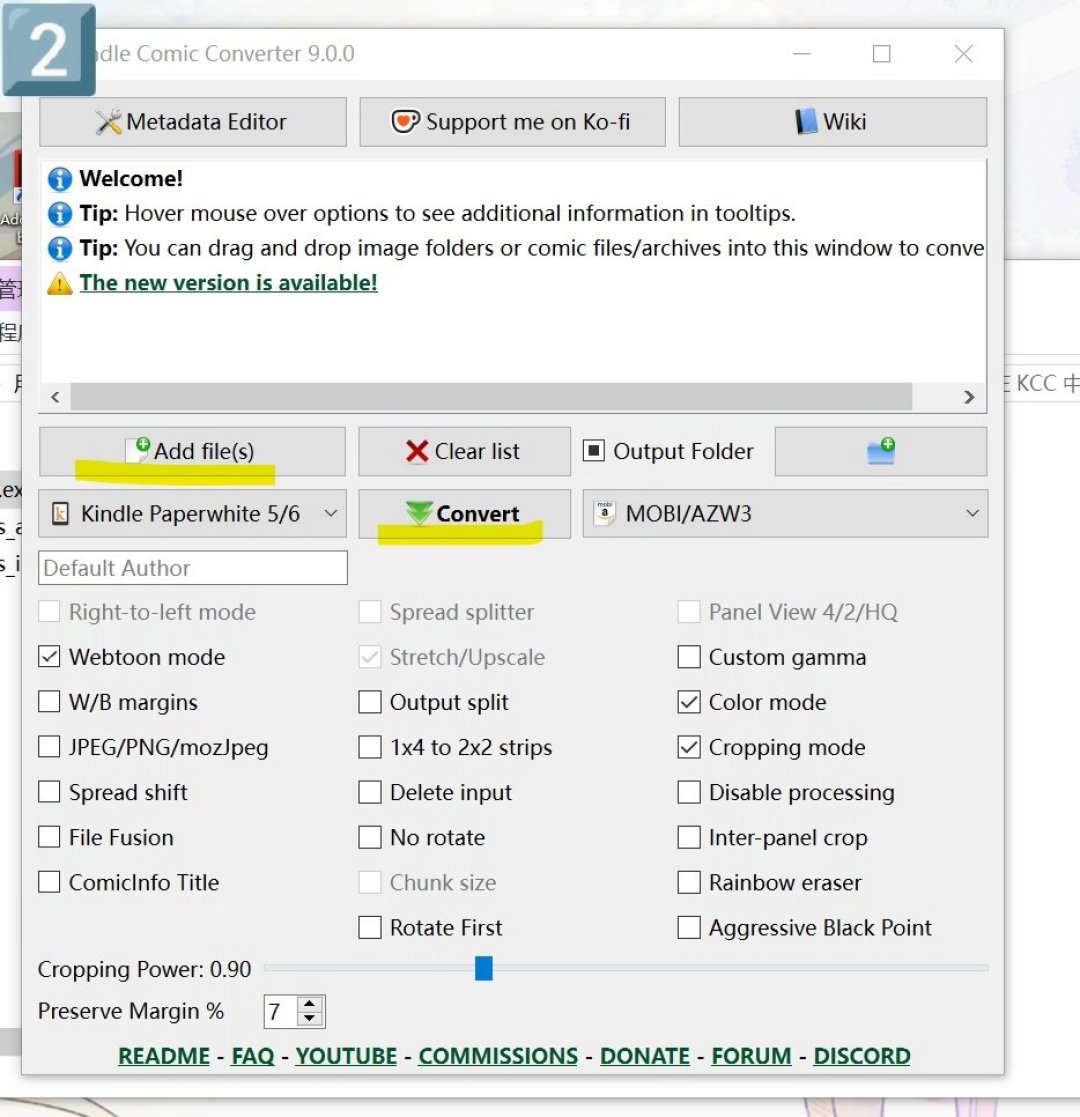Image resolution: width=1080 pixels, height=1117 pixels.
Task: Enable Spread shift checkbox
Action: pyautogui.click(x=49, y=792)
